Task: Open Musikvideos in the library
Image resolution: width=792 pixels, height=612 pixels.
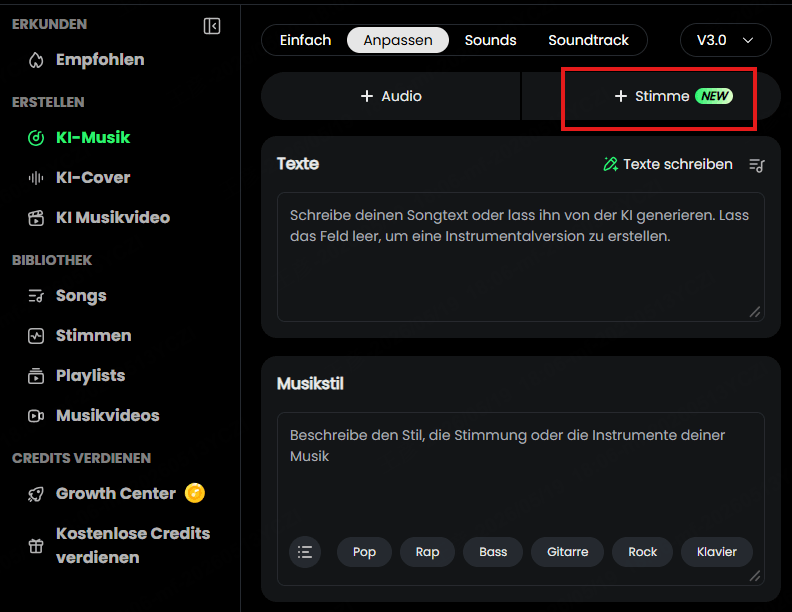Action: click(x=108, y=415)
